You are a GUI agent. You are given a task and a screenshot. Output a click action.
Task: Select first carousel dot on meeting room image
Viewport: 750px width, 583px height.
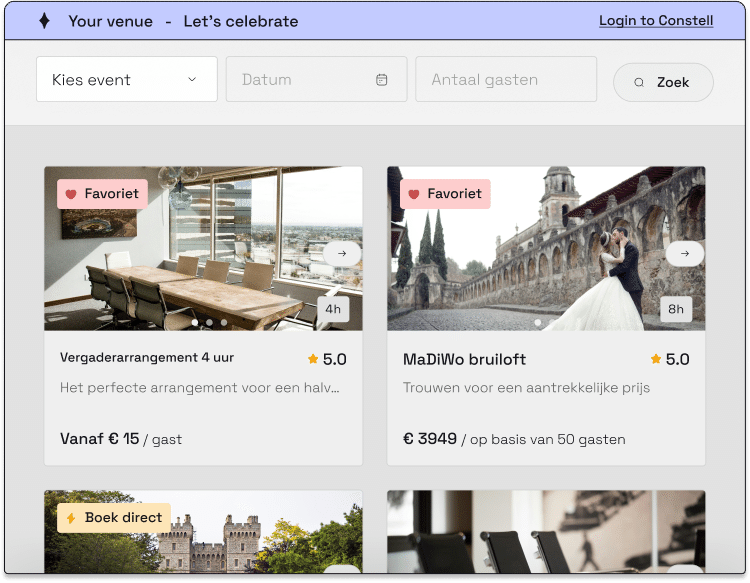tap(195, 323)
